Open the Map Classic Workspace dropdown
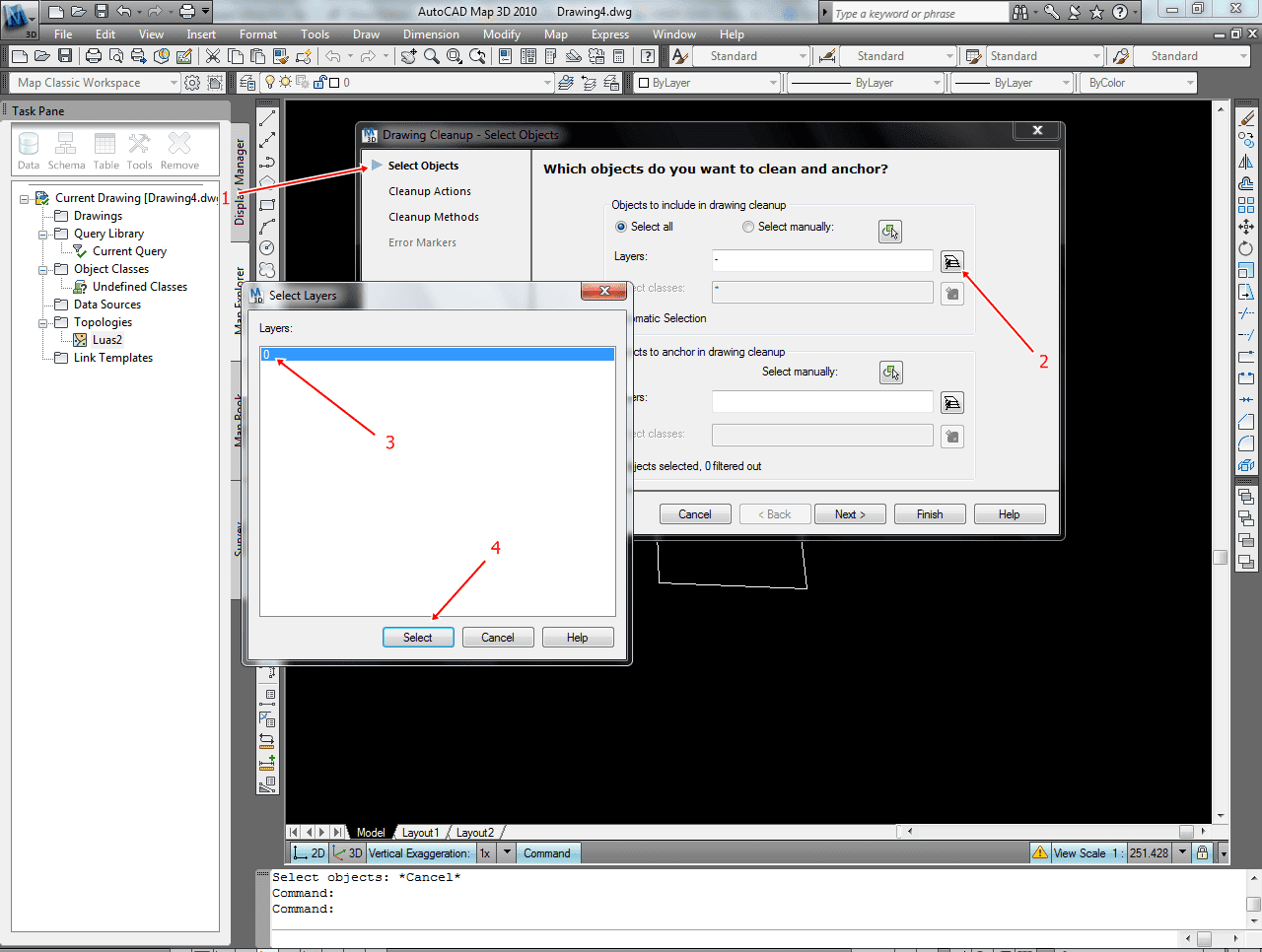The width and height of the screenshot is (1262, 952). [x=174, y=83]
